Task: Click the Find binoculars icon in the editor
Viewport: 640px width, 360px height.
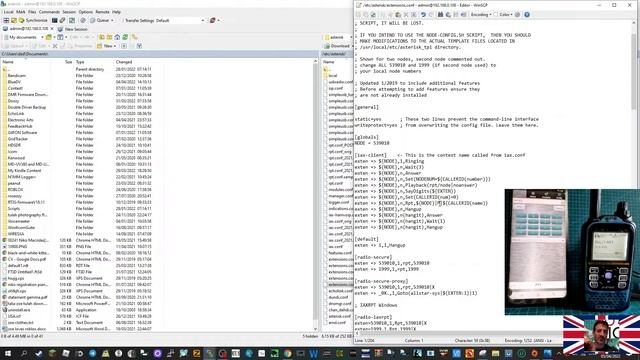Action: [440, 15]
